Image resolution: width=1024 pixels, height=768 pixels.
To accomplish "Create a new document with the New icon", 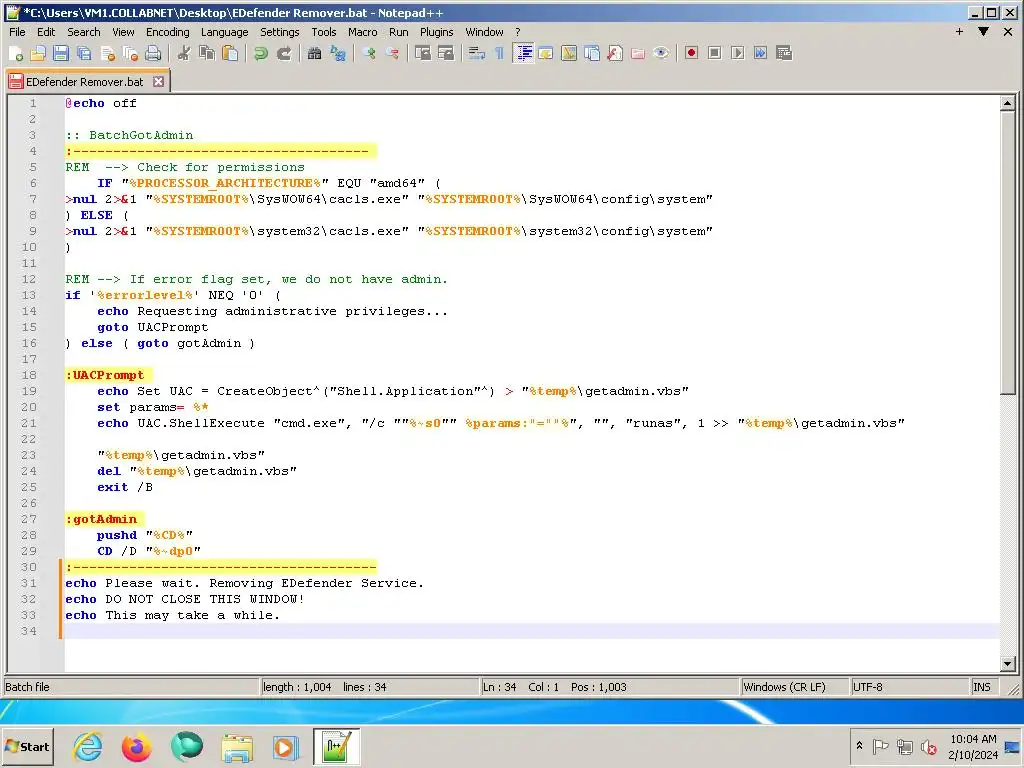I will [16, 54].
